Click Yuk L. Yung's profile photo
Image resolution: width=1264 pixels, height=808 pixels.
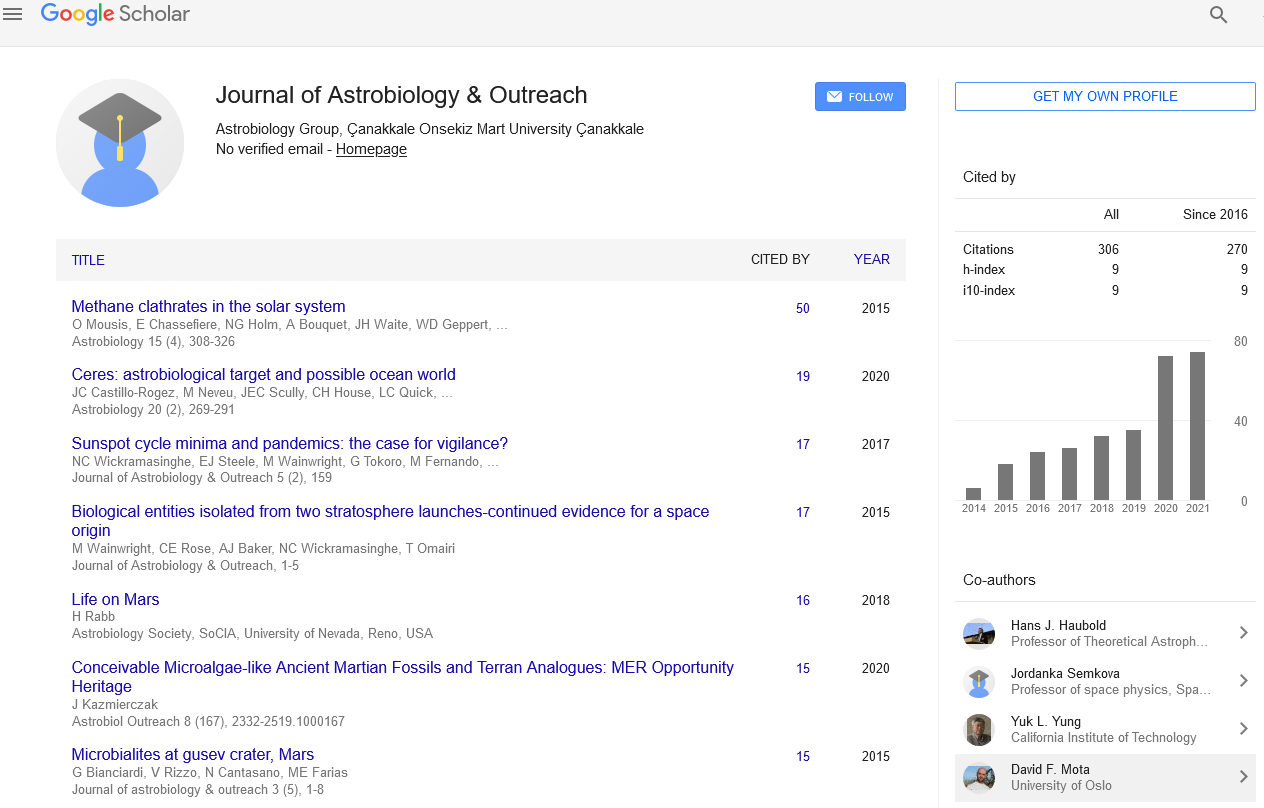[x=978, y=729]
